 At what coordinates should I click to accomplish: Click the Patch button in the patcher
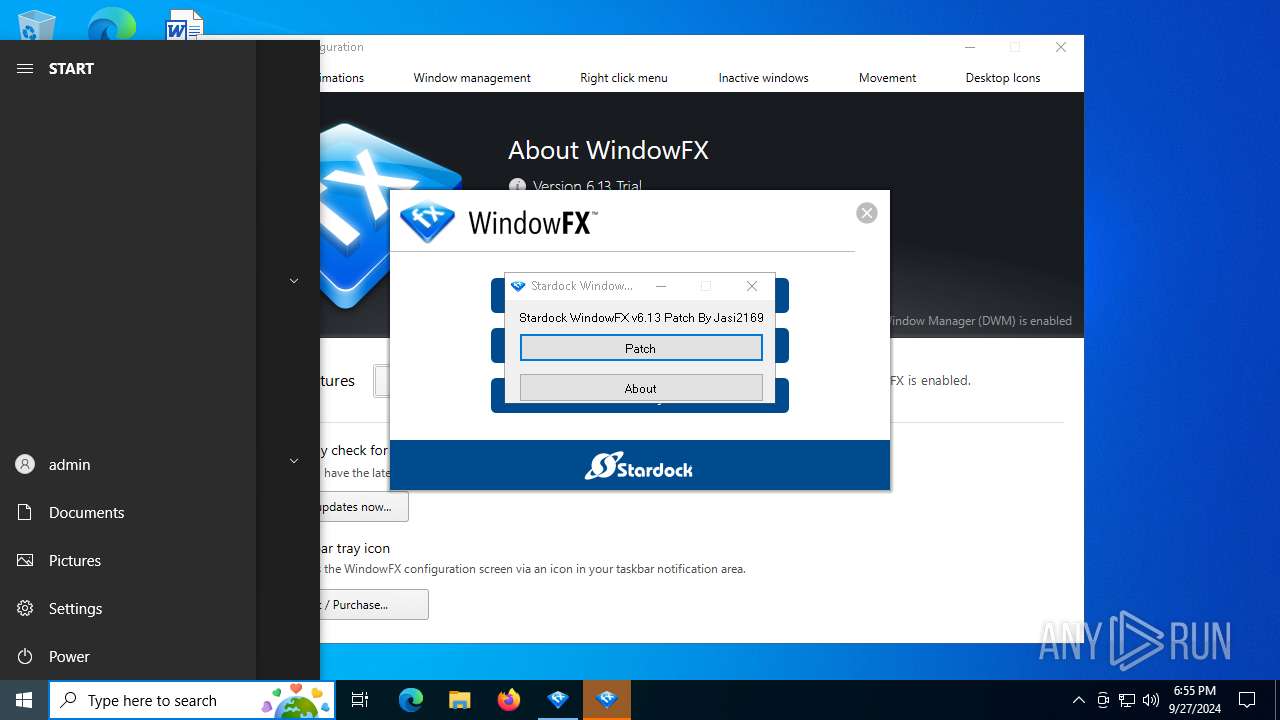(641, 348)
